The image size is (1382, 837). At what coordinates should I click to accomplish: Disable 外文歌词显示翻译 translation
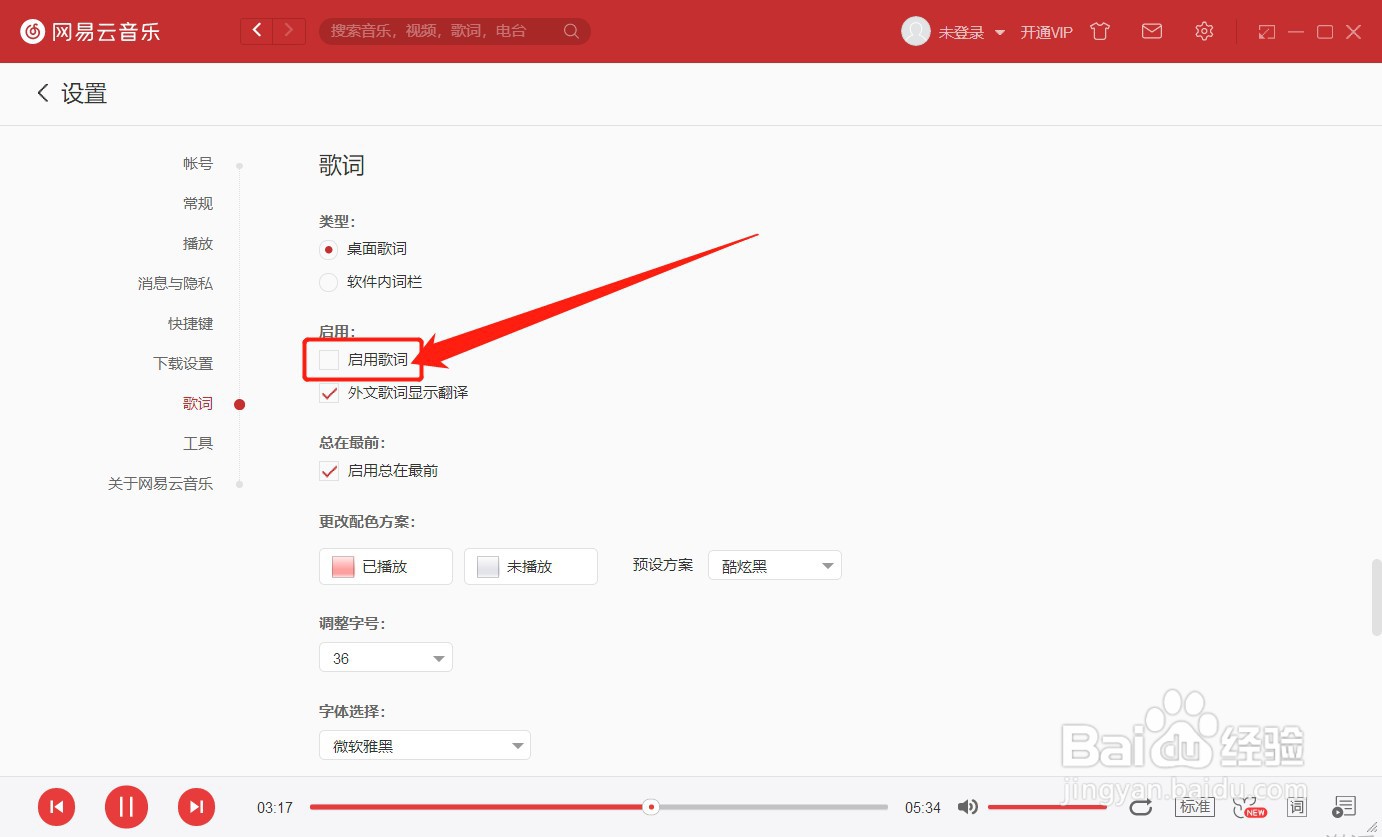pos(328,393)
